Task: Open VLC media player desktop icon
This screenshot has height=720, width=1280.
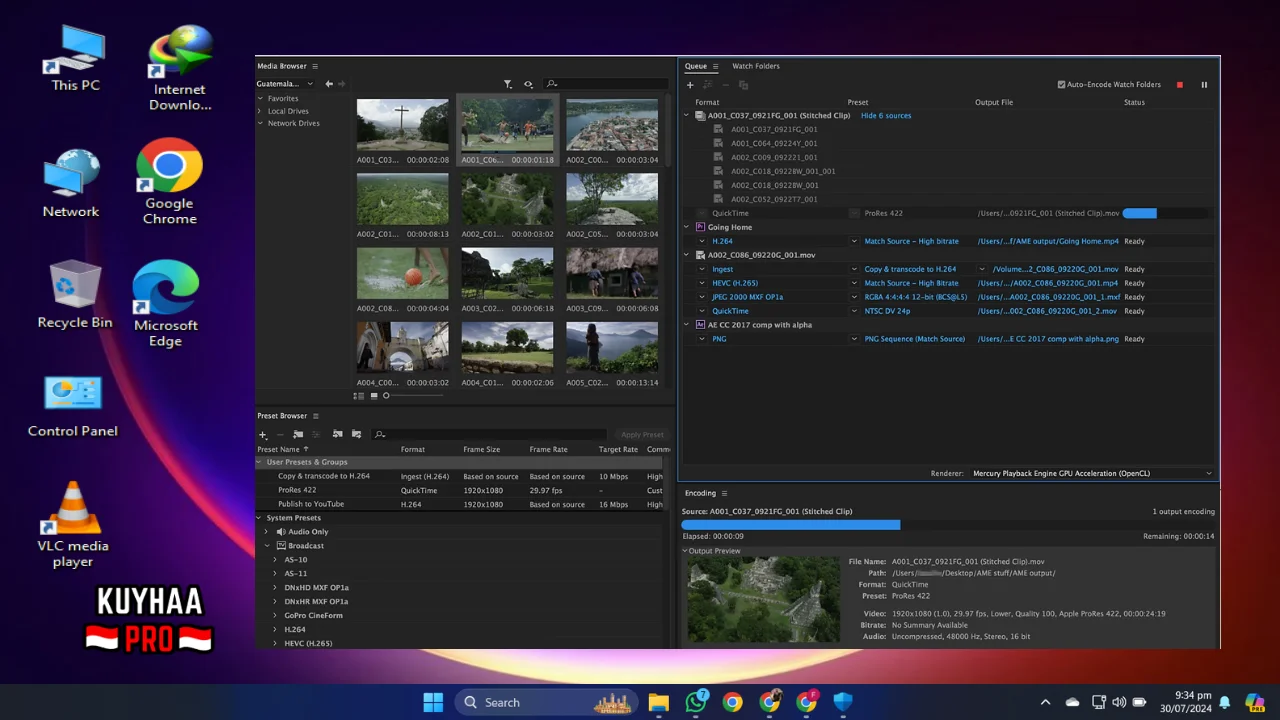Action: click(73, 525)
